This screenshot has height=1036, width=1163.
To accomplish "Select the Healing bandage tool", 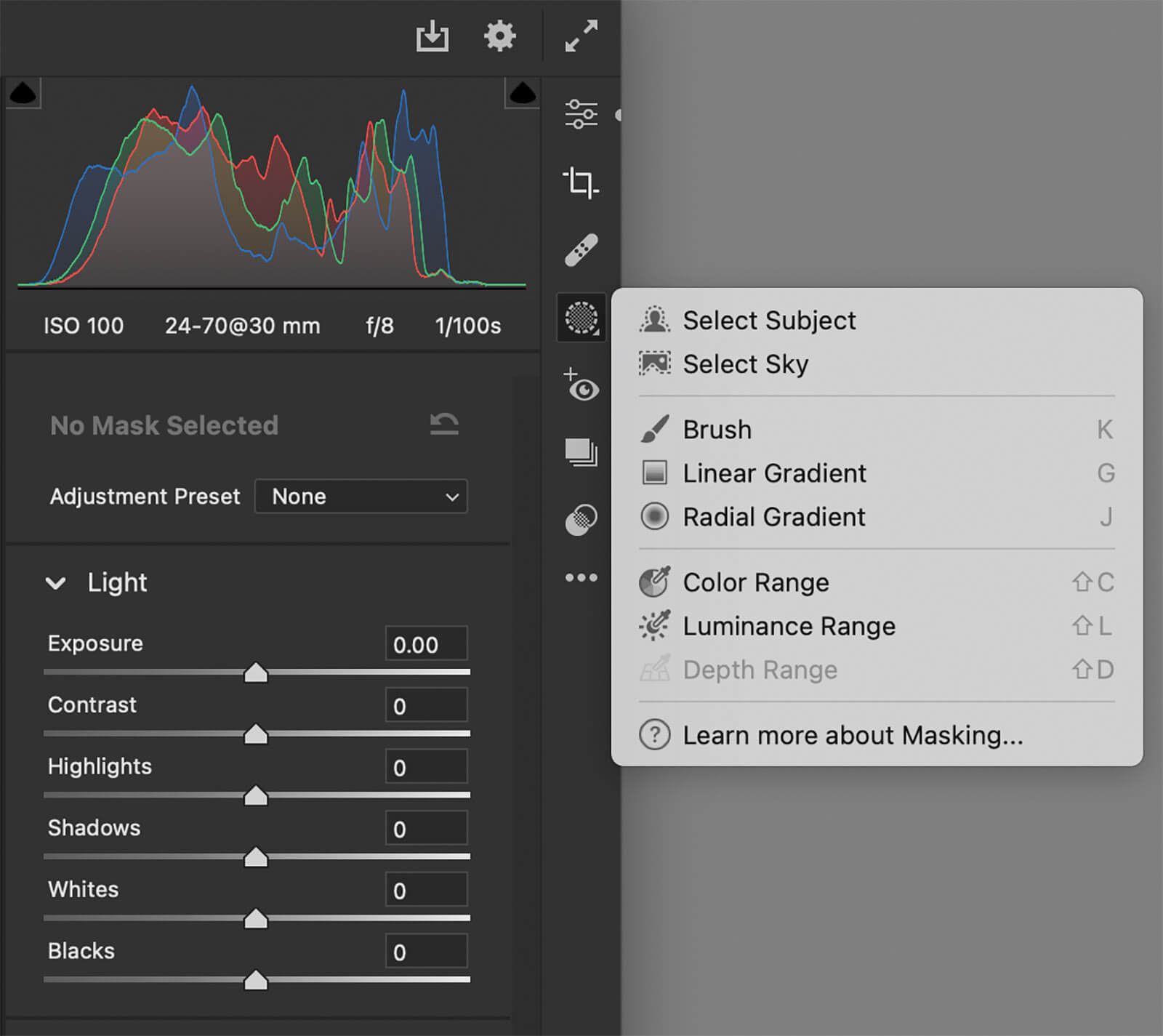I will 581,250.
